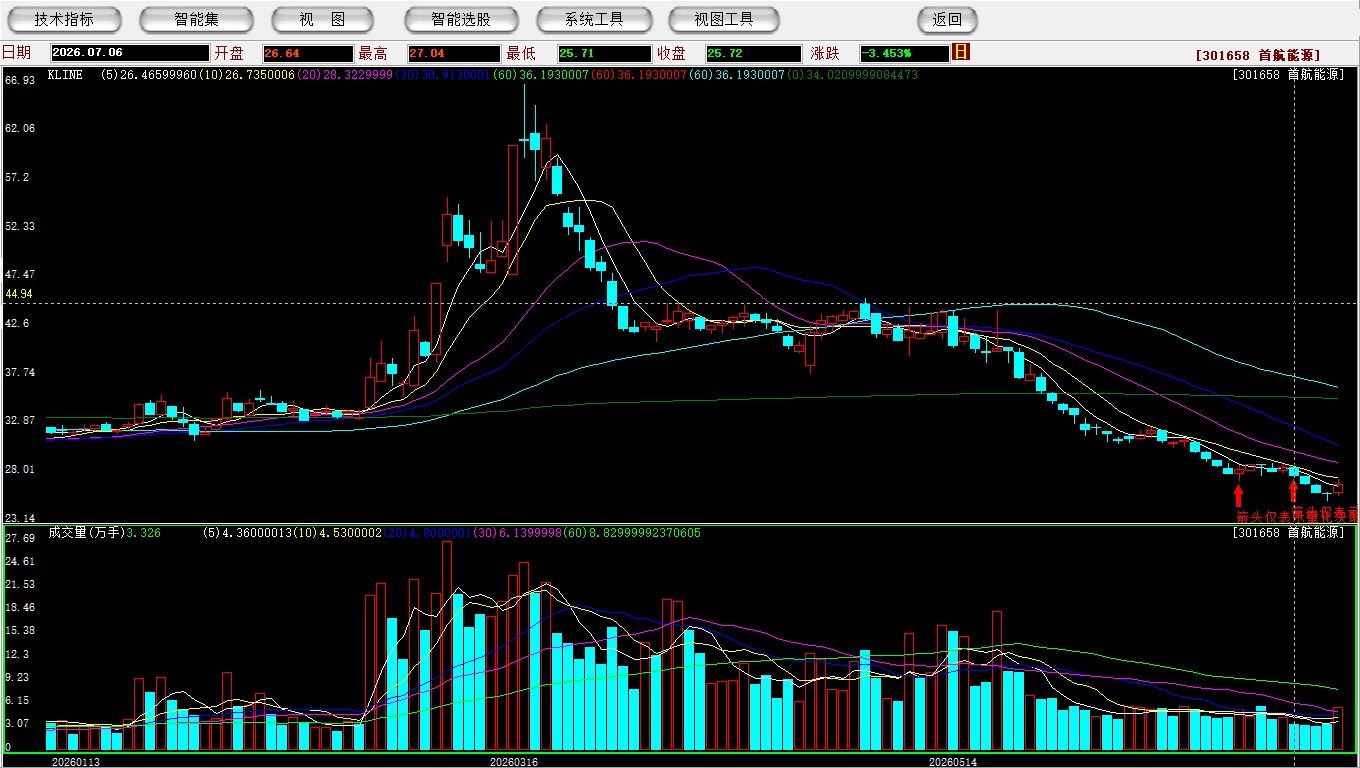Click the yellow 44.94 crosshair price label
Screen dimensions: 1360x768
19,294
